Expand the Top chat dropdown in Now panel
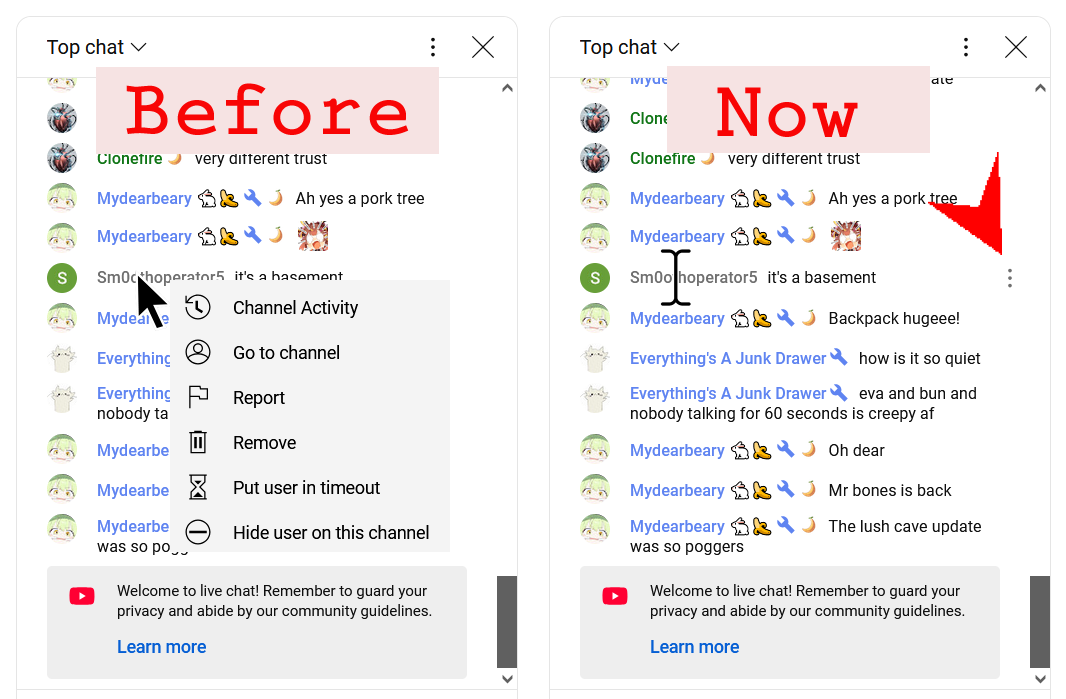1066x699 pixels. [x=630, y=47]
